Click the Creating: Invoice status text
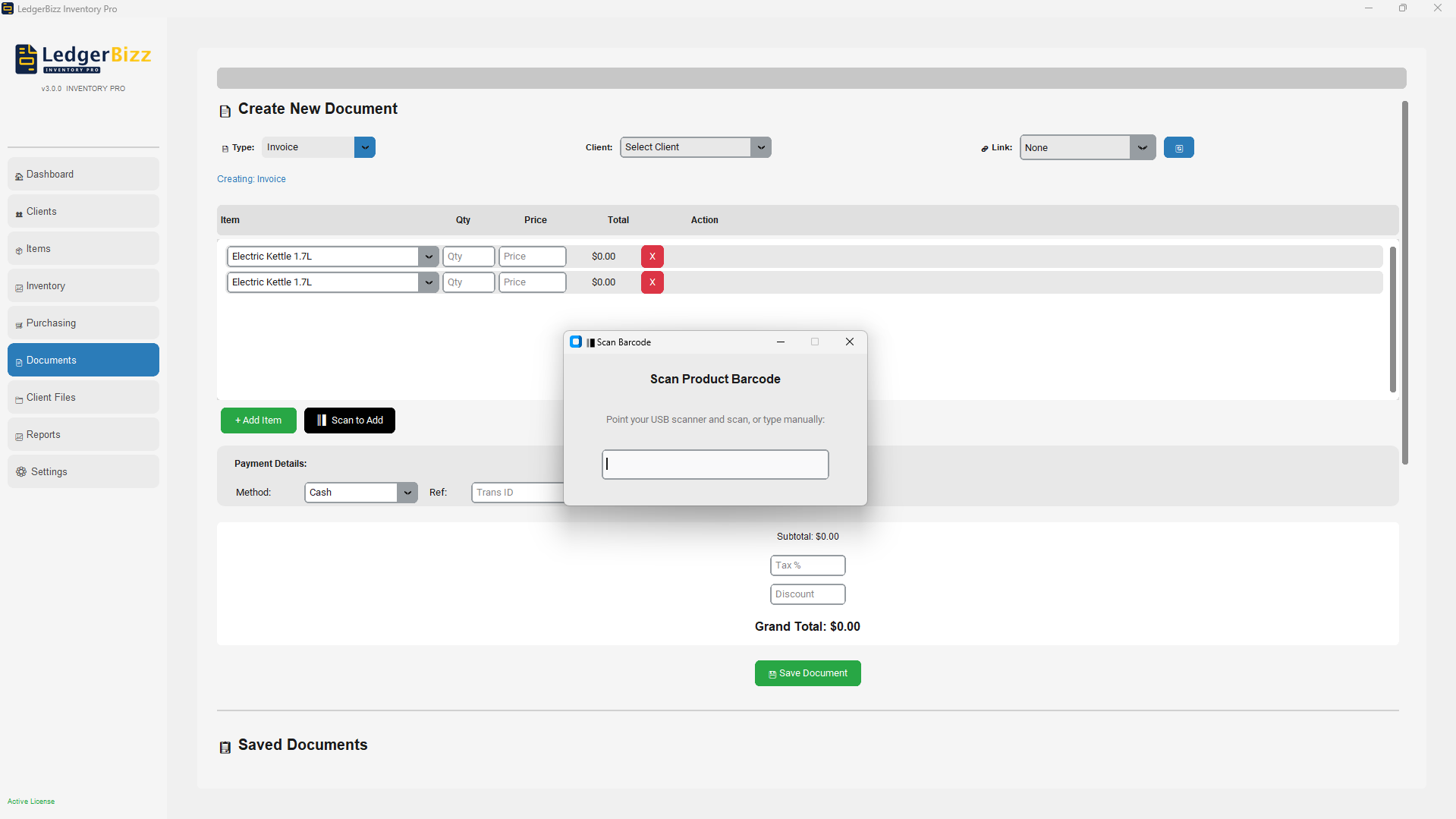This screenshot has width=1456, height=819. [x=251, y=179]
